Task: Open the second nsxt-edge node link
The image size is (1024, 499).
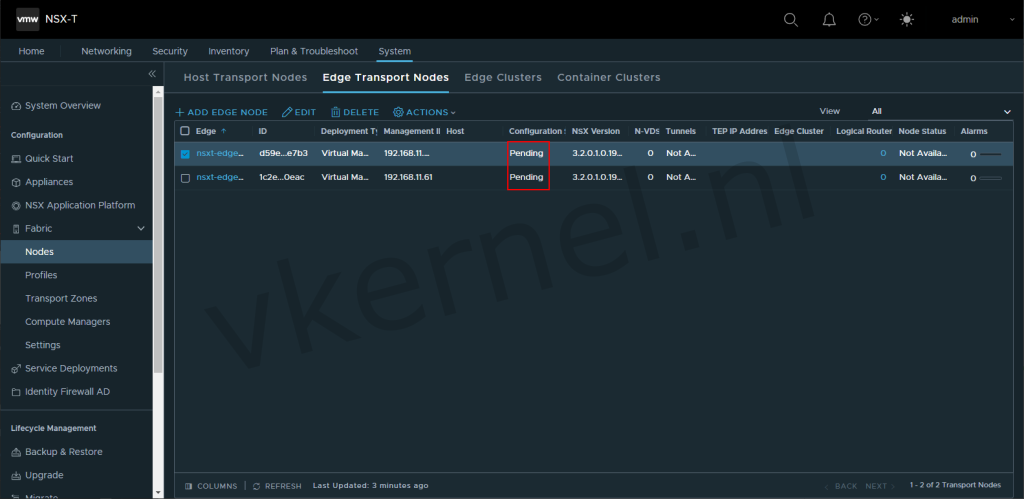Action: tap(220, 177)
